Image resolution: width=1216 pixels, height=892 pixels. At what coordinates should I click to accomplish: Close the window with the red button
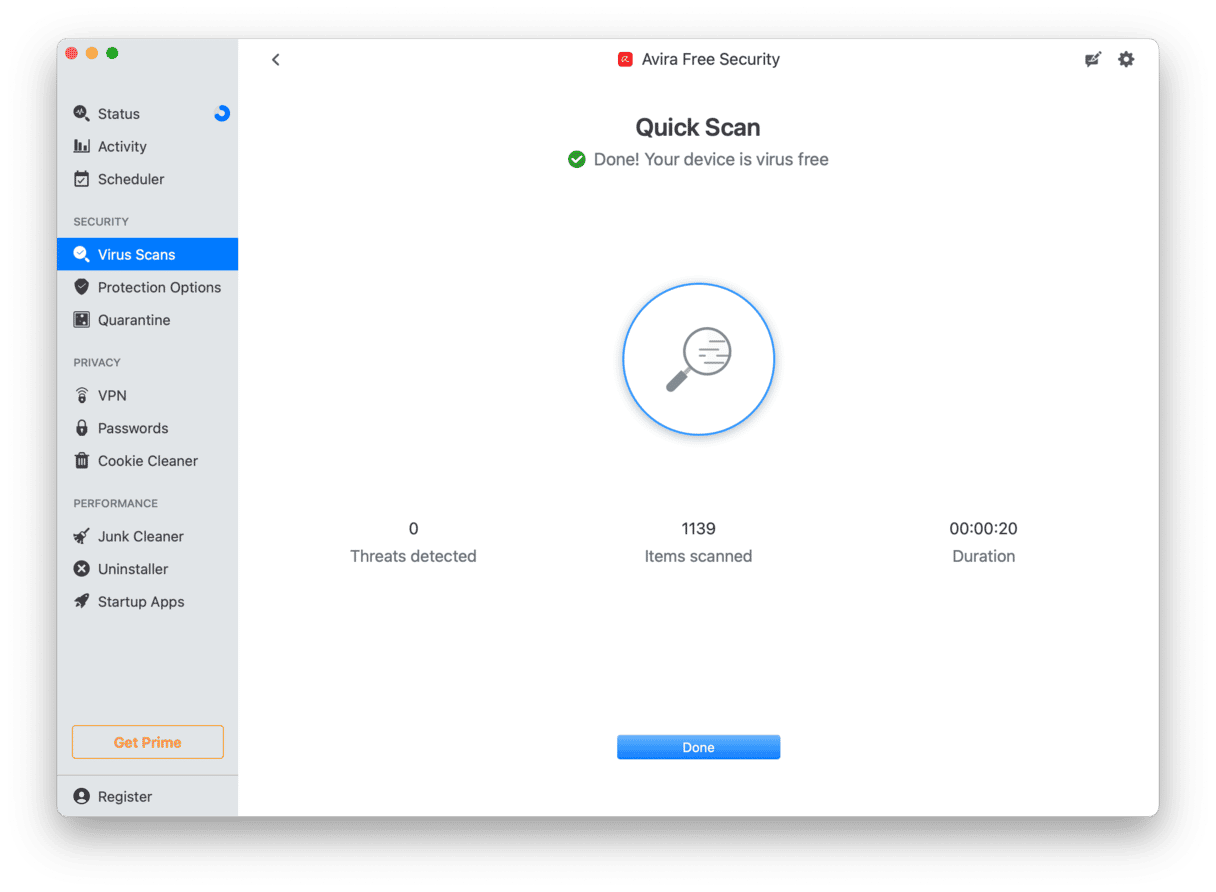tap(72, 53)
